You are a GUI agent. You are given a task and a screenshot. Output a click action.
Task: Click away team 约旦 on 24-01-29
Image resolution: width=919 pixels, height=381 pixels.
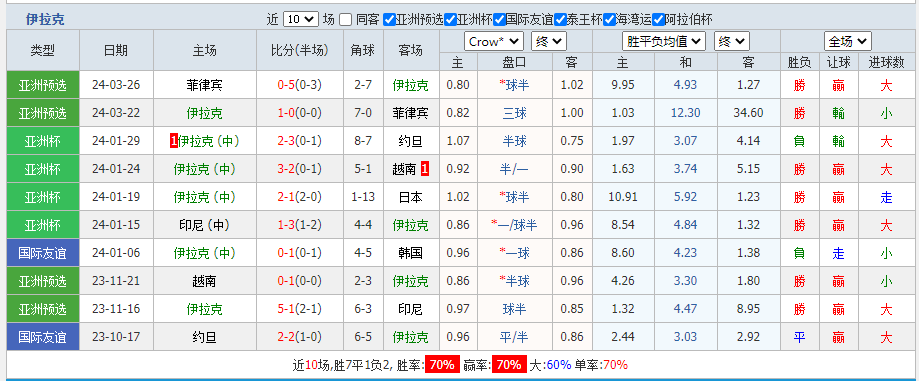coord(410,141)
